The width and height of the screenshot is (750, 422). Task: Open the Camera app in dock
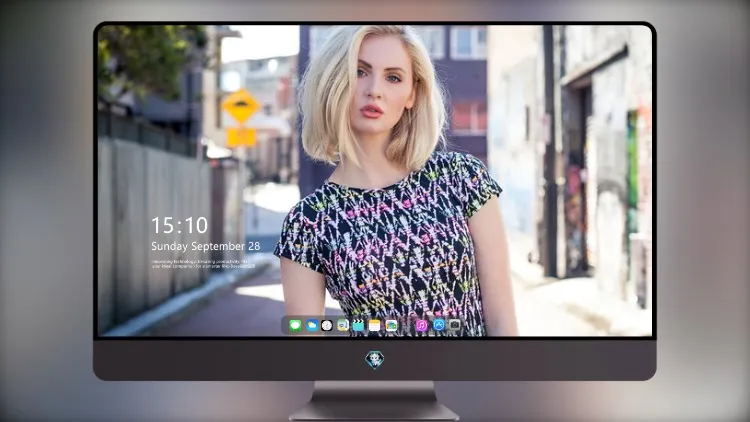[x=454, y=325]
